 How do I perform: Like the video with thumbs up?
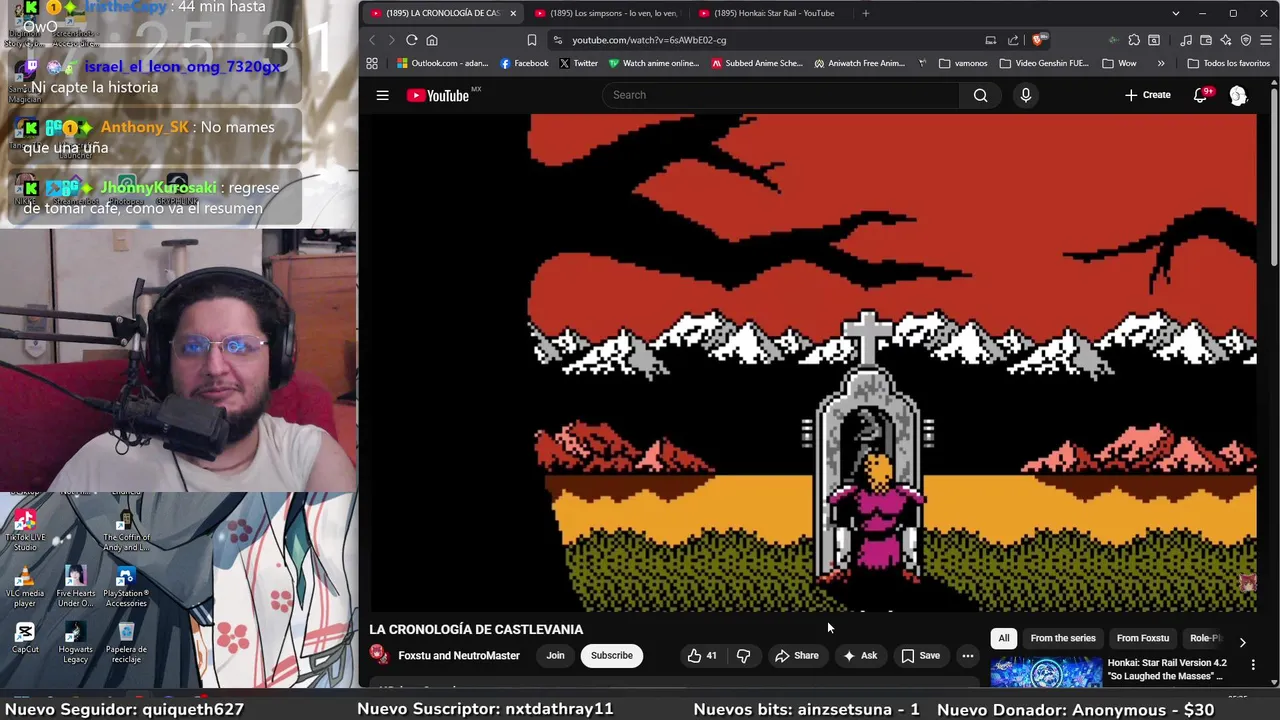coord(702,656)
